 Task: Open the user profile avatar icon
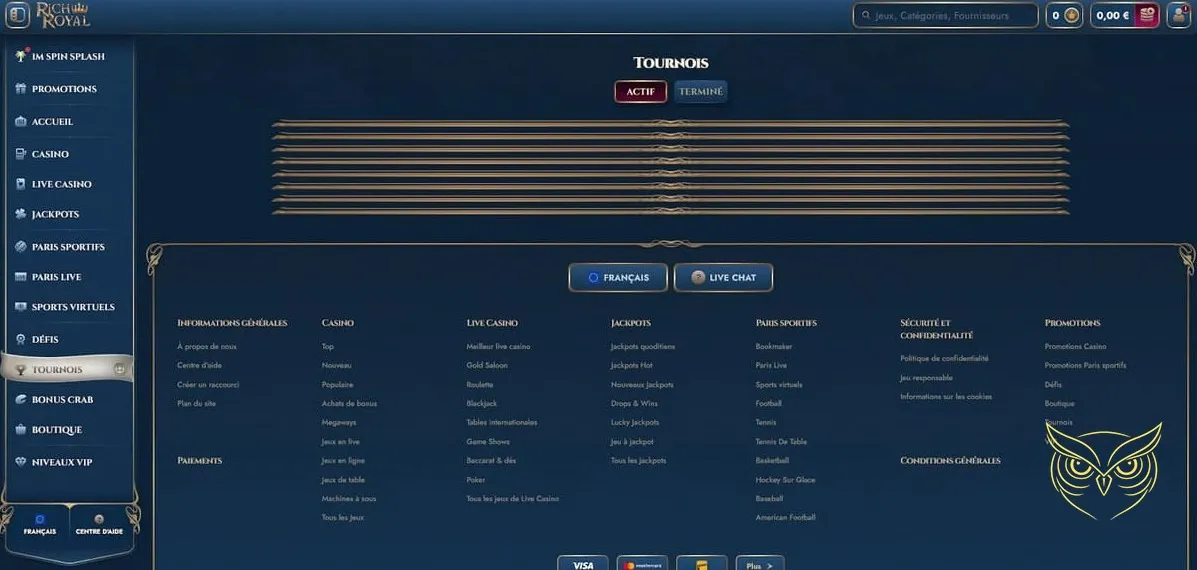point(1178,15)
